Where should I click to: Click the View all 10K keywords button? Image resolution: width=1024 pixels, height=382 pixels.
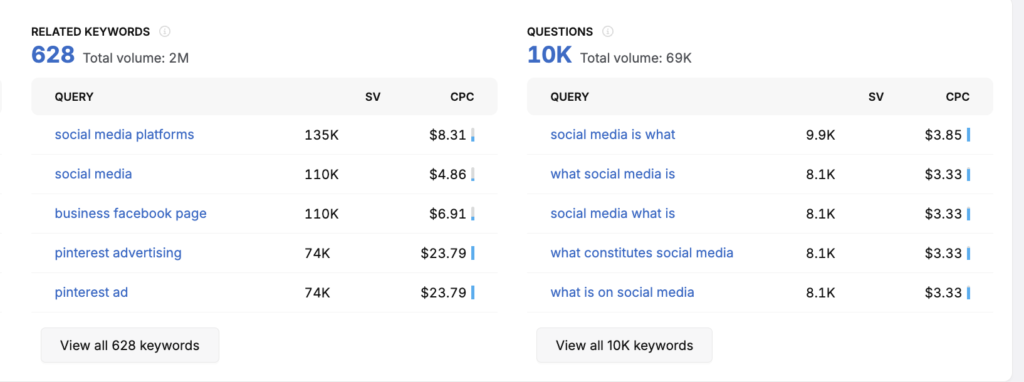(624, 345)
